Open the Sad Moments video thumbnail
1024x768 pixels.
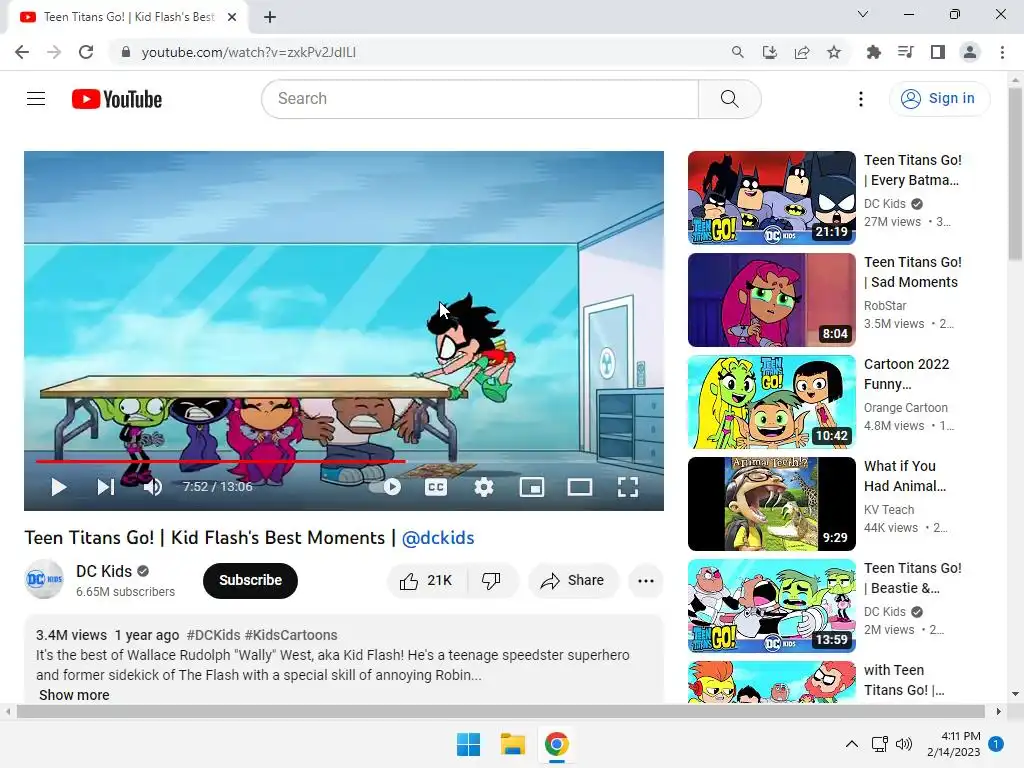point(771,300)
